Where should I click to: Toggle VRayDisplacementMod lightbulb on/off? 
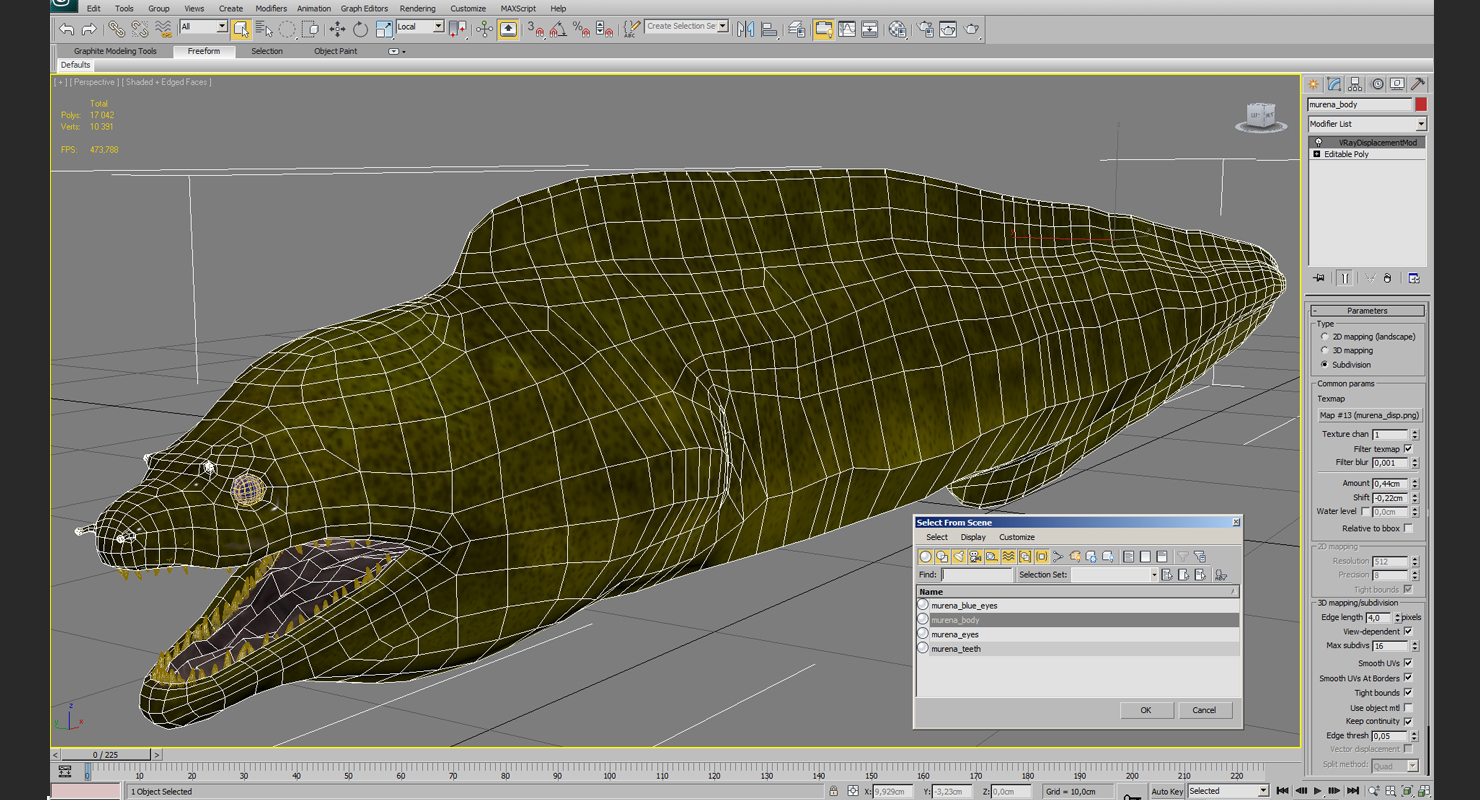1318,142
